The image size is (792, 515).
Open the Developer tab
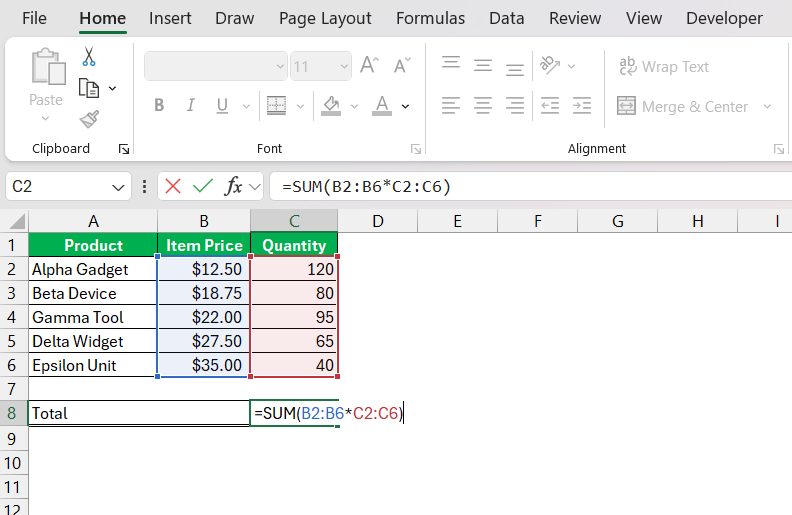(724, 19)
